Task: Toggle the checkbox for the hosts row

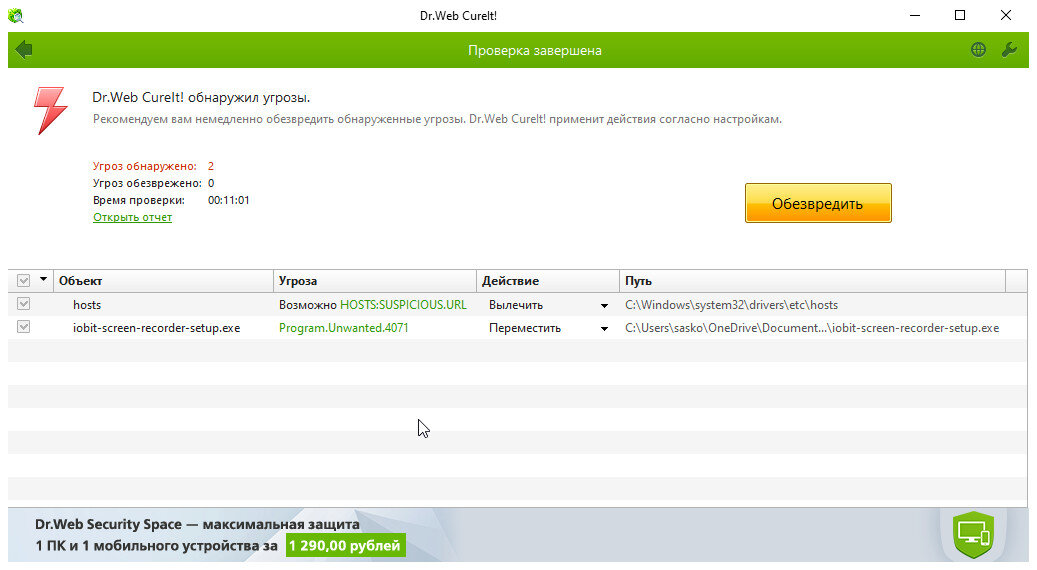Action: point(24,304)
